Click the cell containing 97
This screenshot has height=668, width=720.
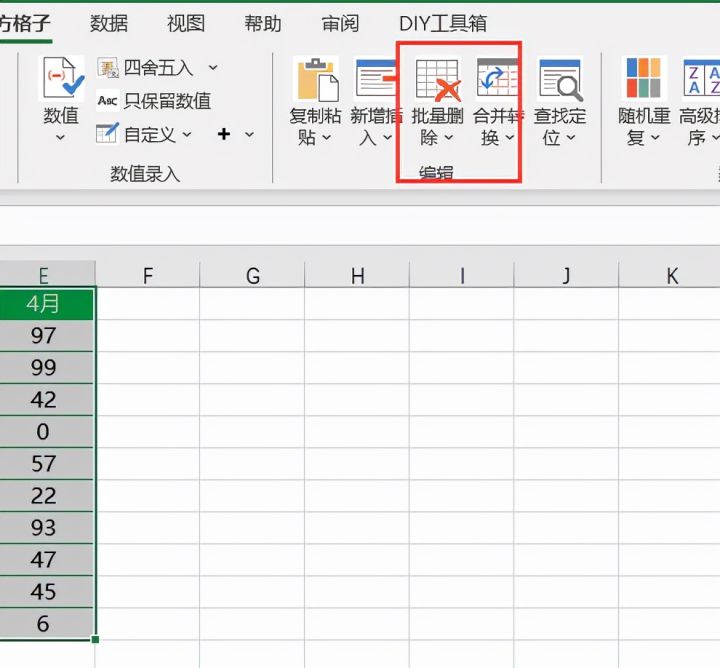[x=47, y=336]
